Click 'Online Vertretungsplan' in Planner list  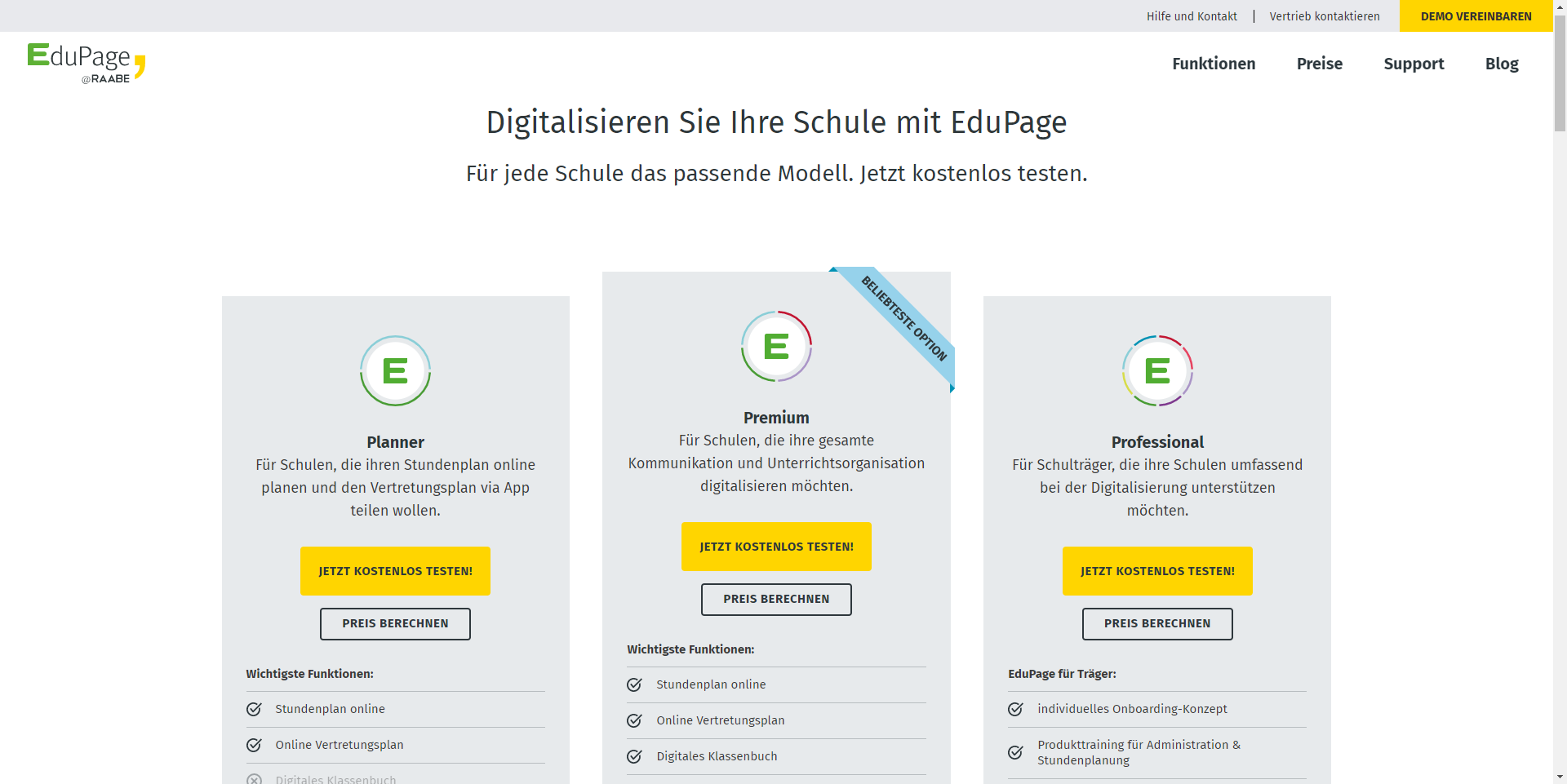(x=340, y=745)
